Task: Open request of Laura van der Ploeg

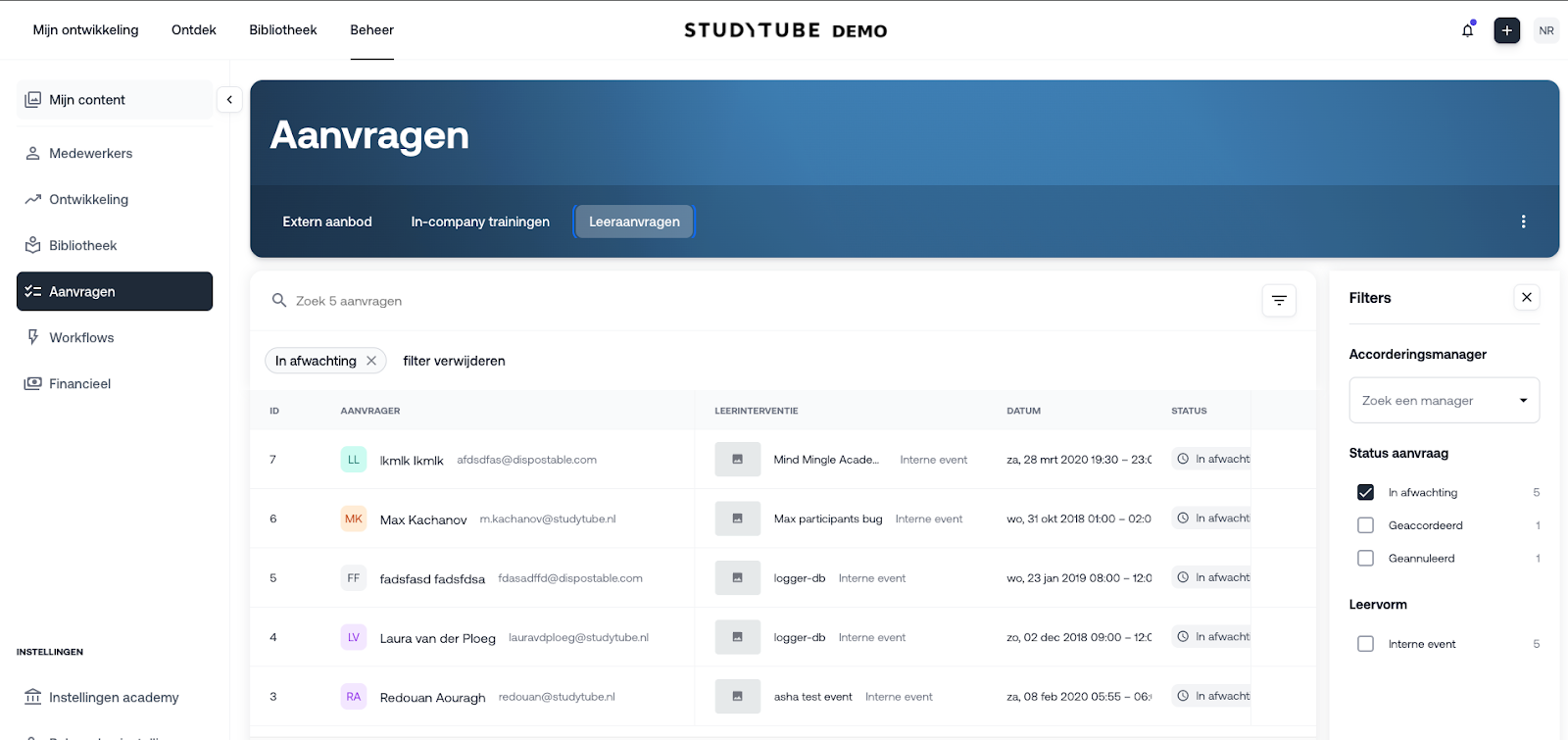Action: [783, 637]
